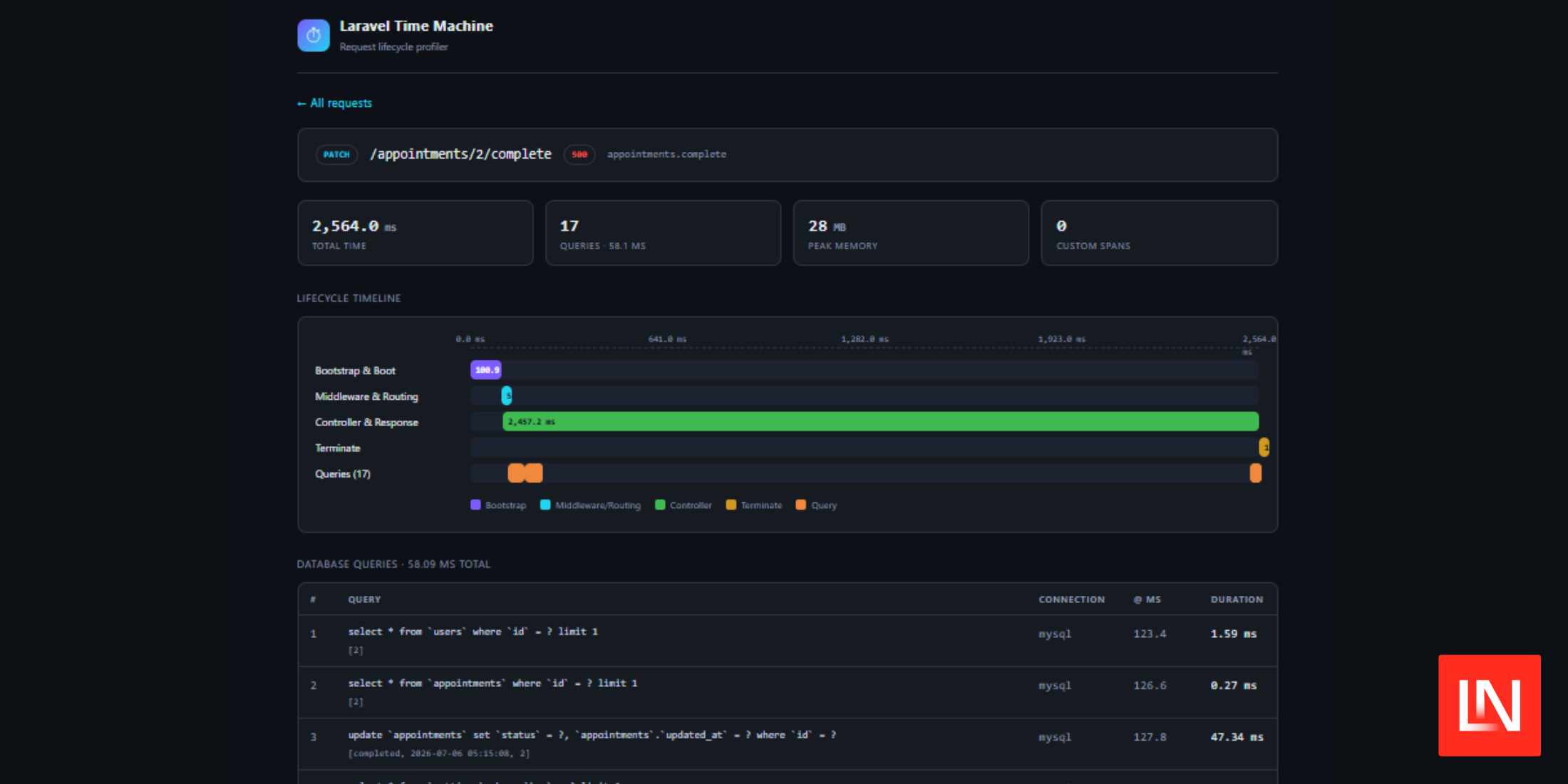
Task: Click the @ MS column header
Action: (1147, 599)
